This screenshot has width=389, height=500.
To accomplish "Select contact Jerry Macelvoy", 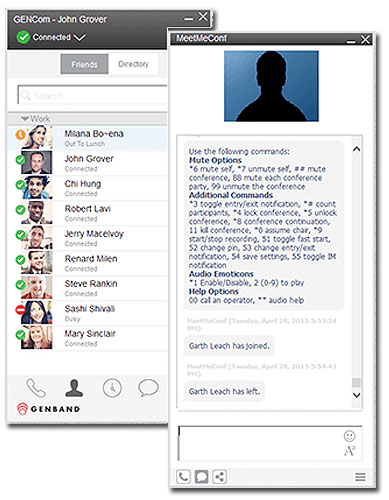I will tap(88, 238).
